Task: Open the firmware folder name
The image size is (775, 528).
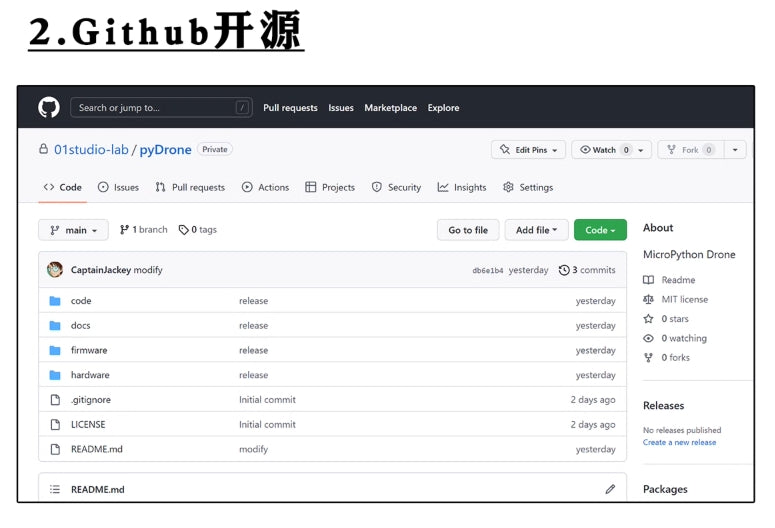Action: (89, 350)
